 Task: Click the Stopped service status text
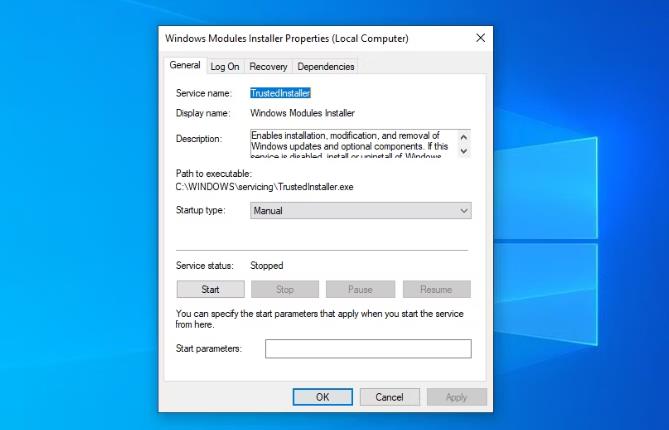pos(267,265)
